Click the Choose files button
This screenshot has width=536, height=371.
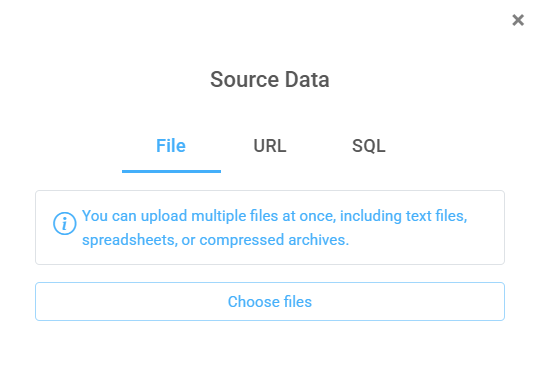pyautogui.click(x=270, y=302)
